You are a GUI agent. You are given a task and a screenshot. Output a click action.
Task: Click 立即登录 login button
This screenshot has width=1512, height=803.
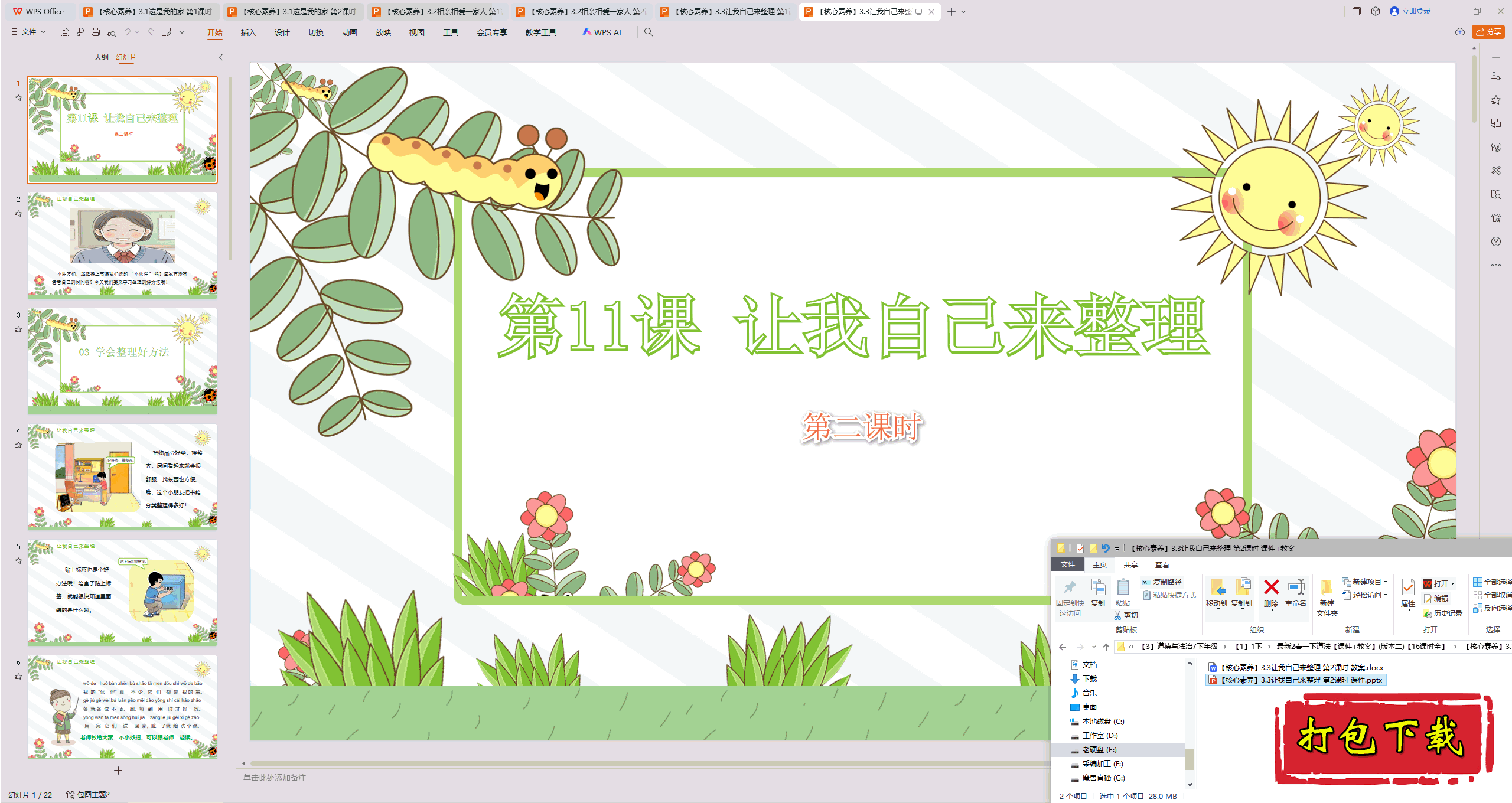[1410, 11]
